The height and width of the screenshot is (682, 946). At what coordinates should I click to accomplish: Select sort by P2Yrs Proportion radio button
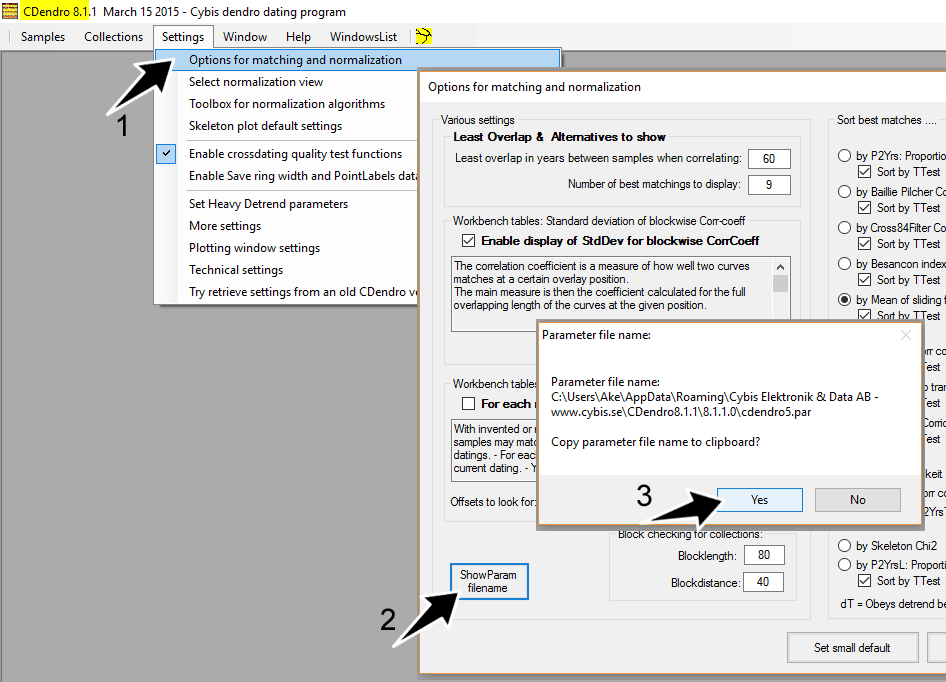coord(845,156)
